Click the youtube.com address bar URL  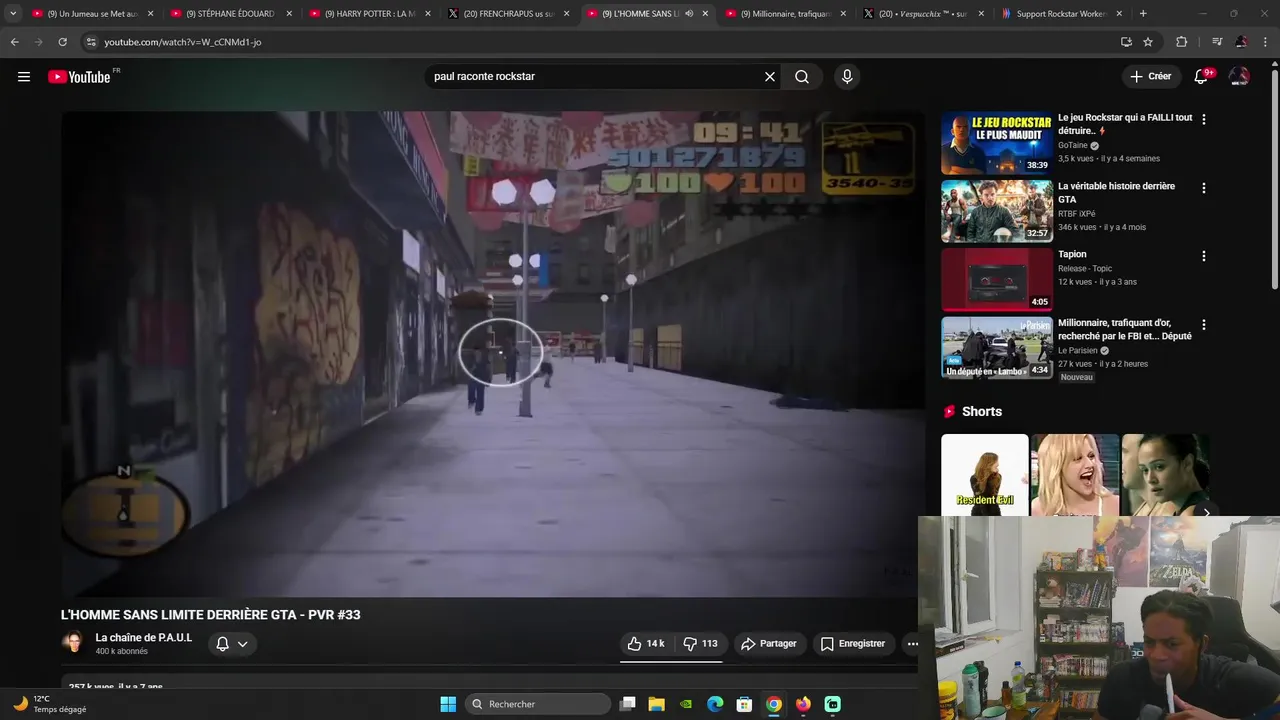(183, 42)
